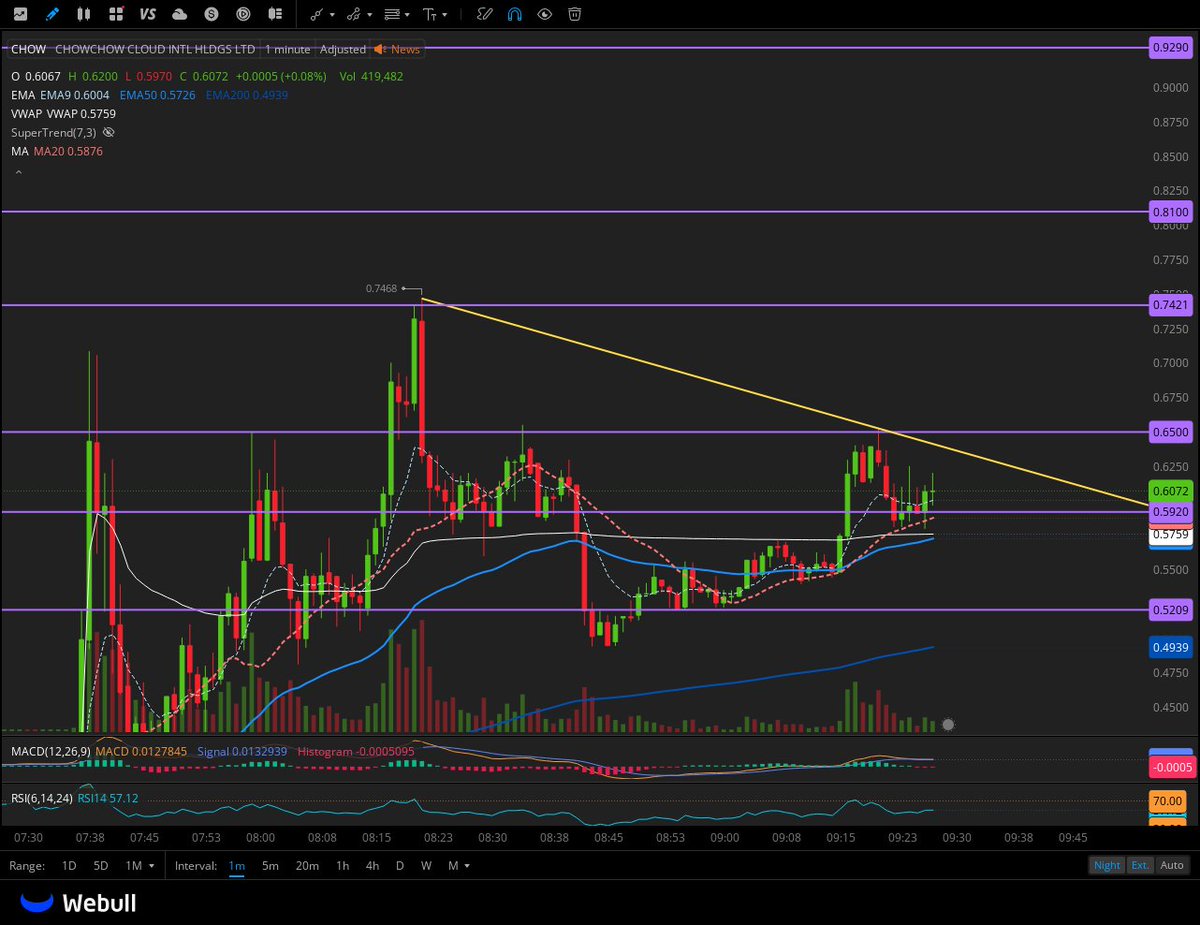
Task: Switch to the W weekly interval
Action: tap(426, 865)
